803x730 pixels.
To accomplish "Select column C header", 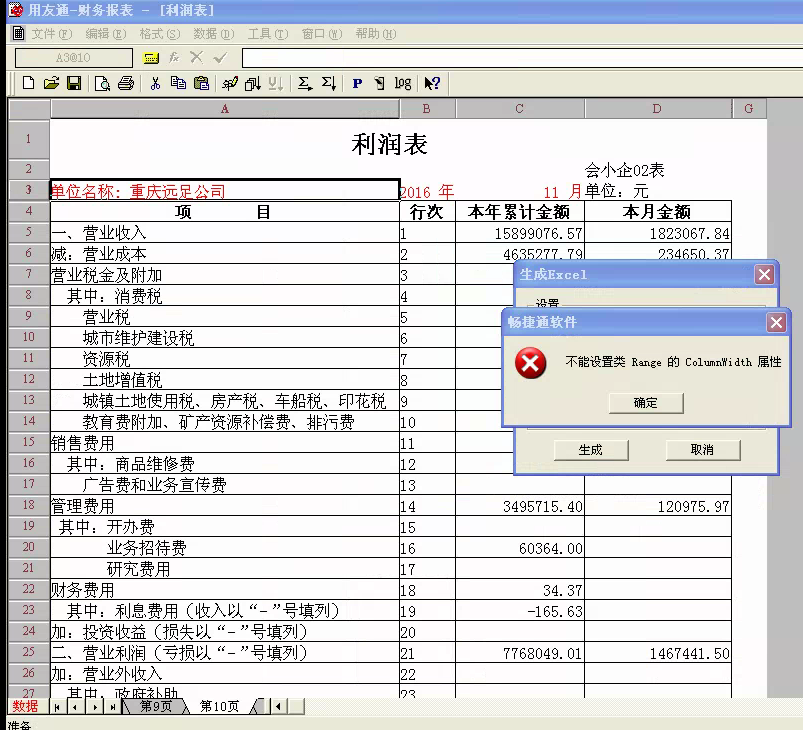I will click(x=520, y=109).
